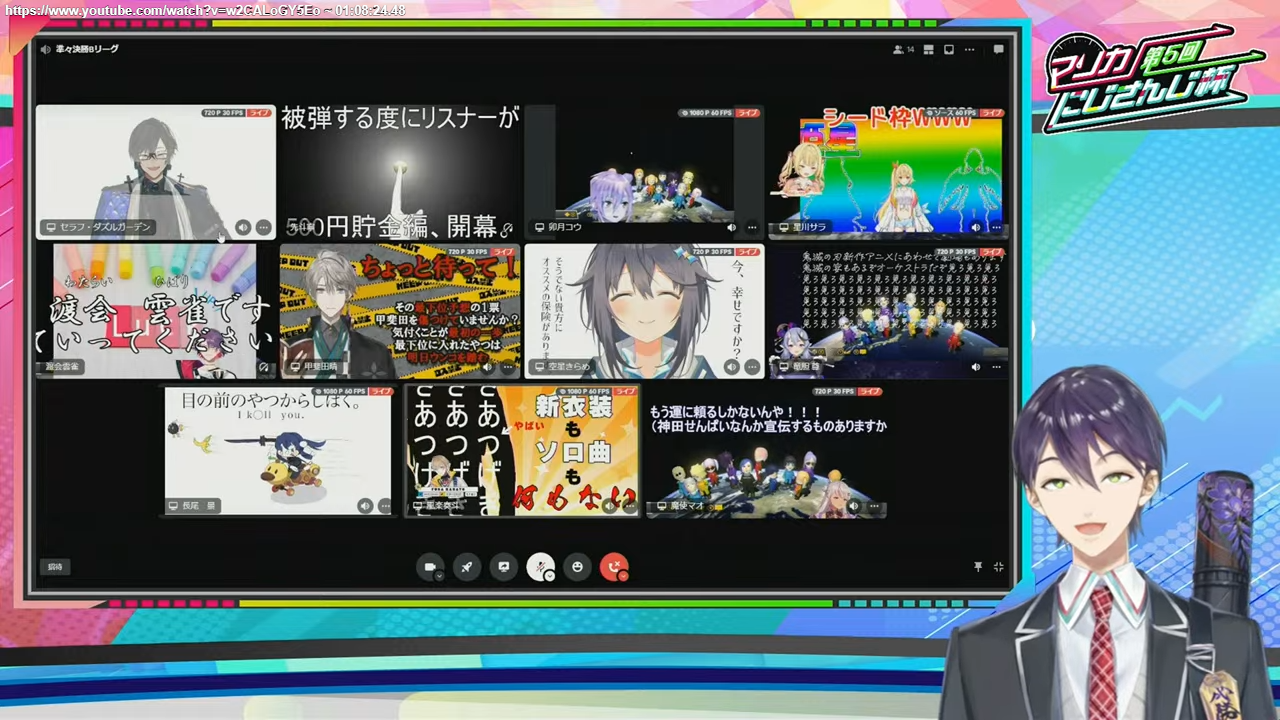The width and height of the screenshot is (1280, 720).
Task: Start screen sharing from the call bar
Action: 504,567
